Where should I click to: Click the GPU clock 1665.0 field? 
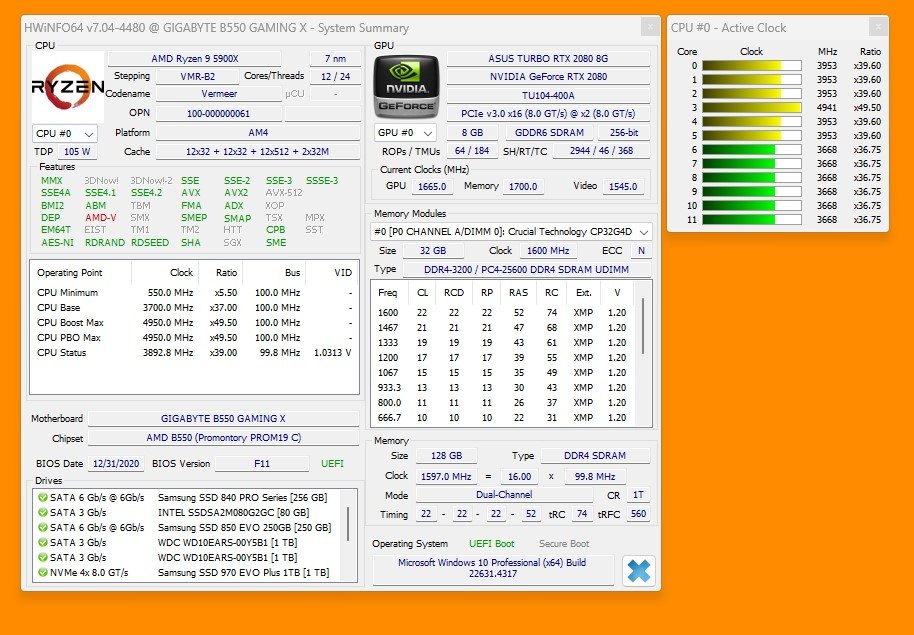432,187
